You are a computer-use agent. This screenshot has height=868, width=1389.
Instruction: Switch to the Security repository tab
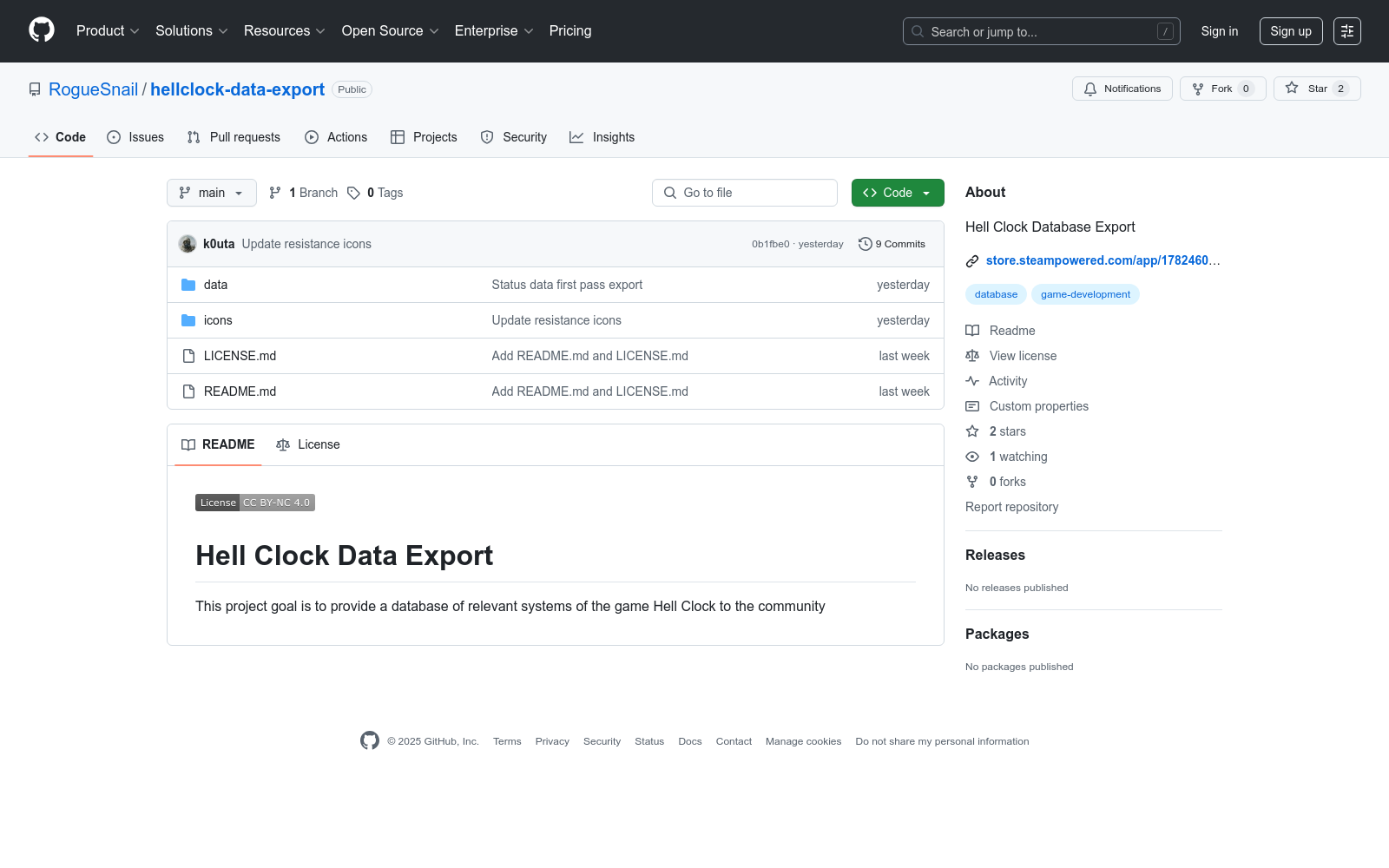pyautogui.click(x=514, y=137)
